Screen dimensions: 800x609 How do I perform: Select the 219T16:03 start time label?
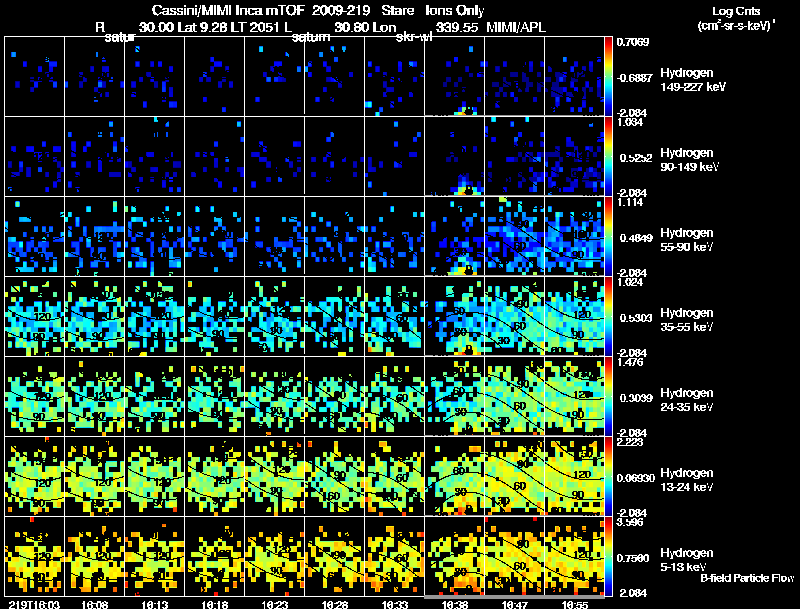pyautogui.click(x=32, y=604)
